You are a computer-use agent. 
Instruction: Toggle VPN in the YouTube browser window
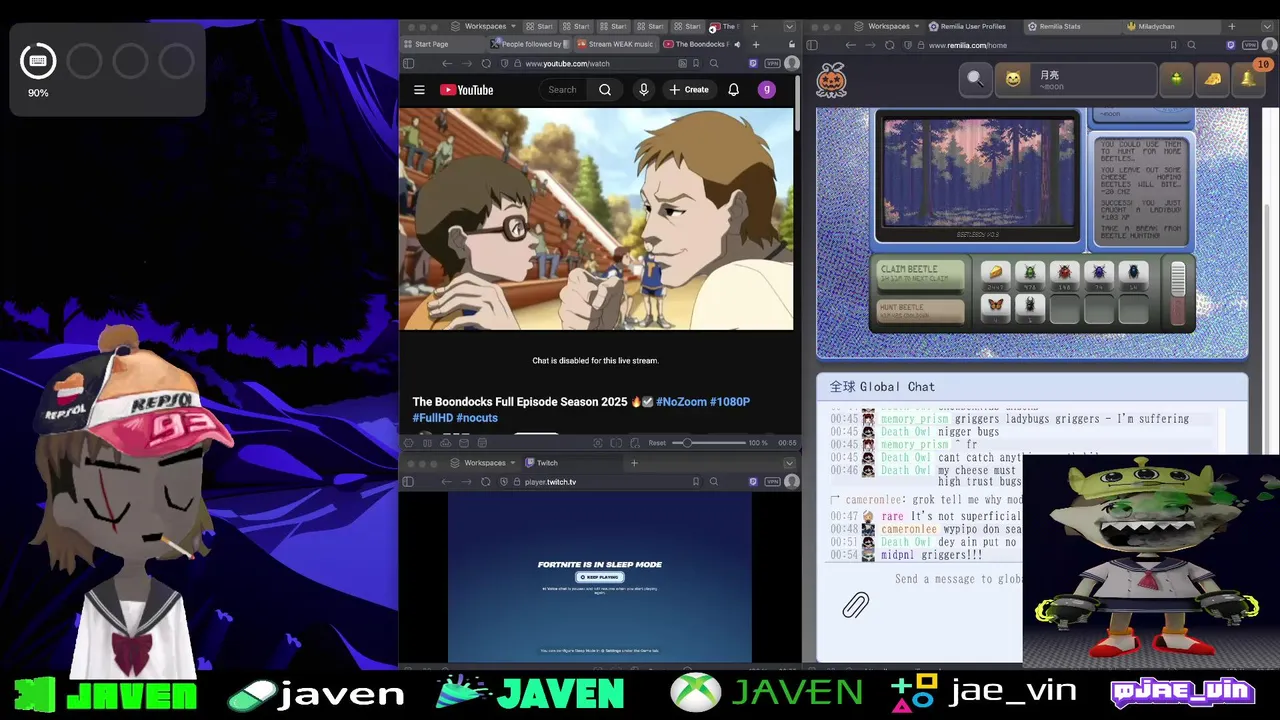point(772,63)
